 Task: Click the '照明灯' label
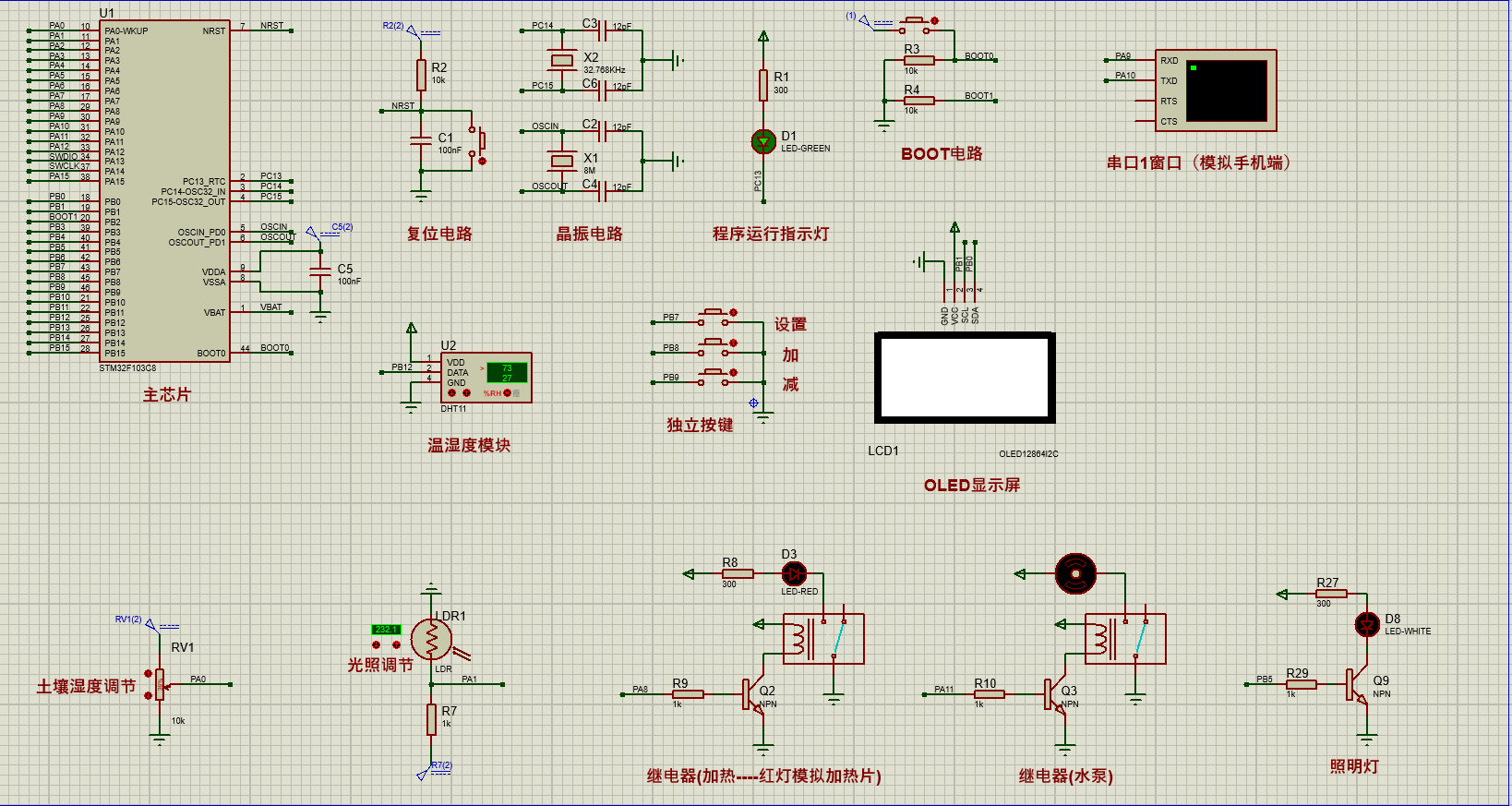(1354, 766)
